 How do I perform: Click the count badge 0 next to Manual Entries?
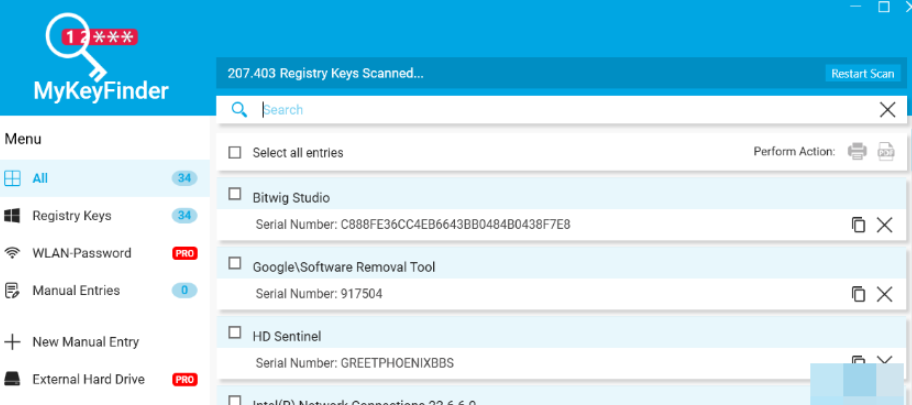click(184, 290)
